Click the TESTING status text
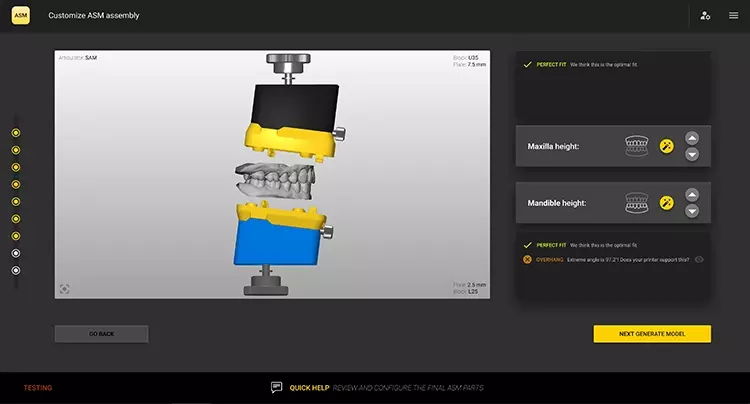 tap(38, 388)
